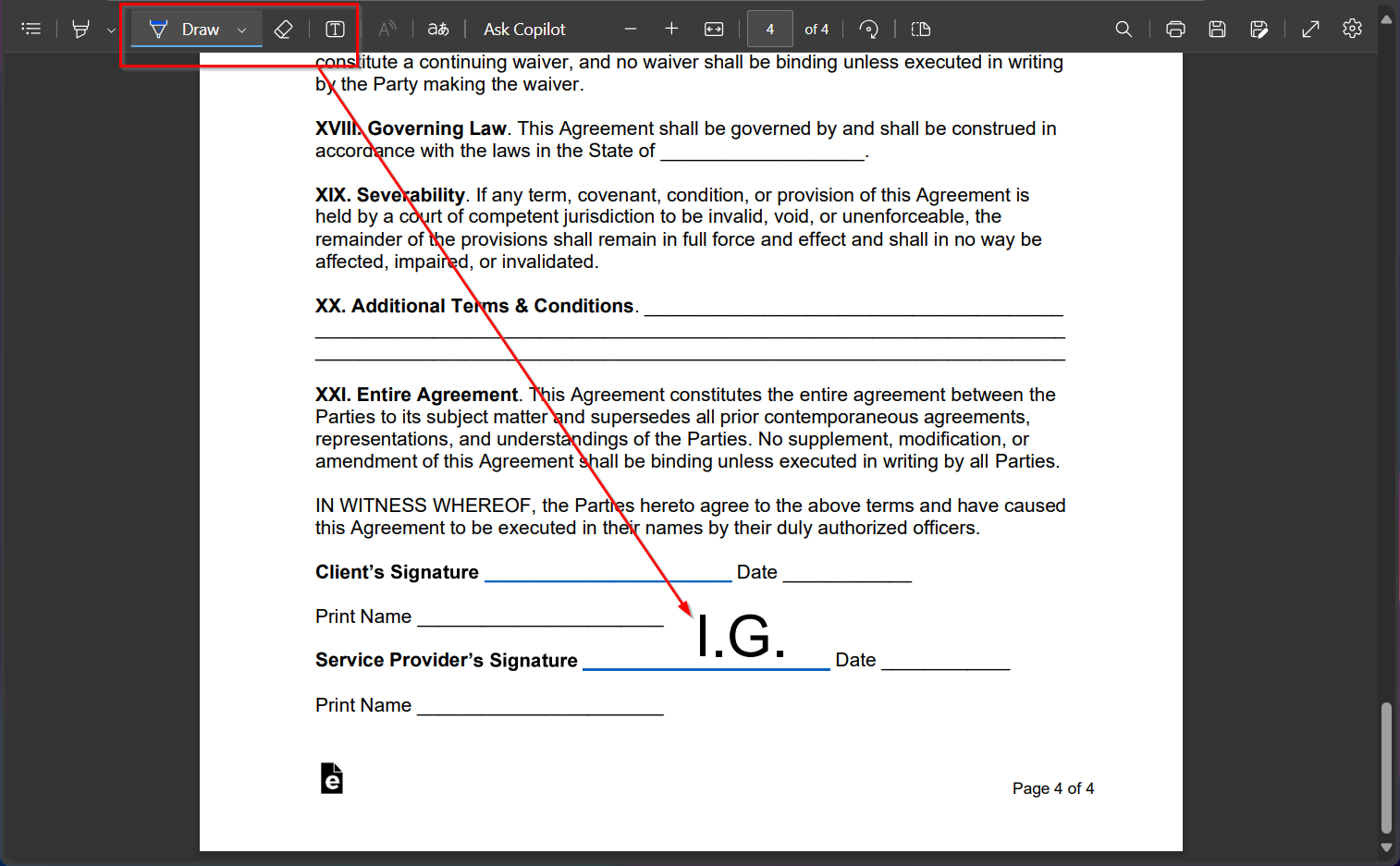Expand the highlighter color options
This screenshot has width=1400, height=866.
109,29
